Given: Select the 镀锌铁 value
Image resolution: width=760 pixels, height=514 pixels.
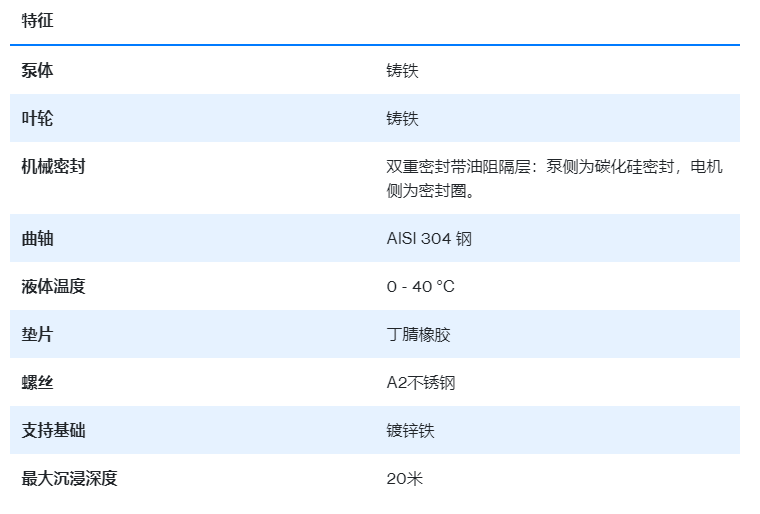Looking at the screenshot, I should pyautogui.click(x=410, y=431).
